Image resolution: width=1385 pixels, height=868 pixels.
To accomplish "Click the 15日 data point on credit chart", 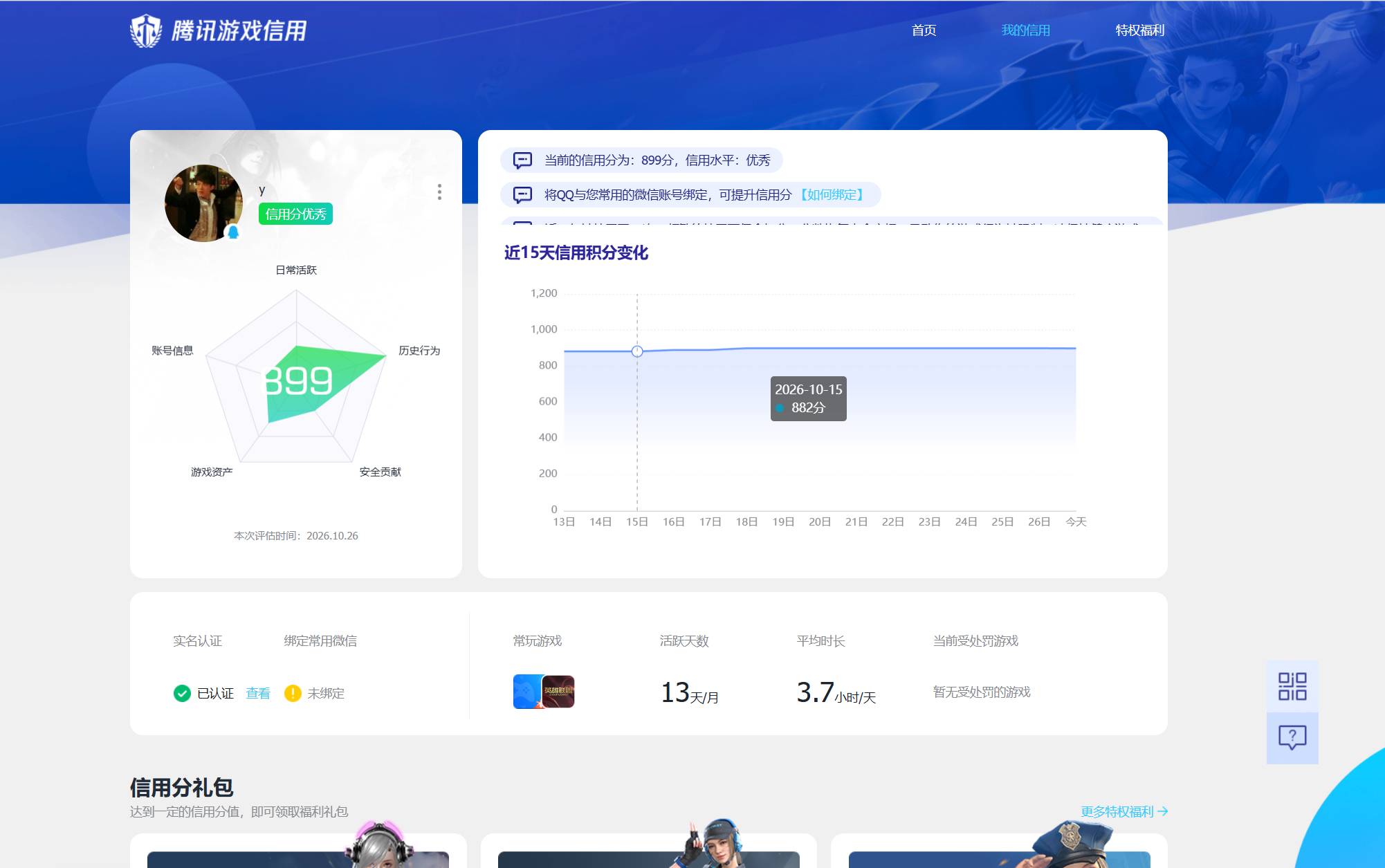I will click(637, 351).
